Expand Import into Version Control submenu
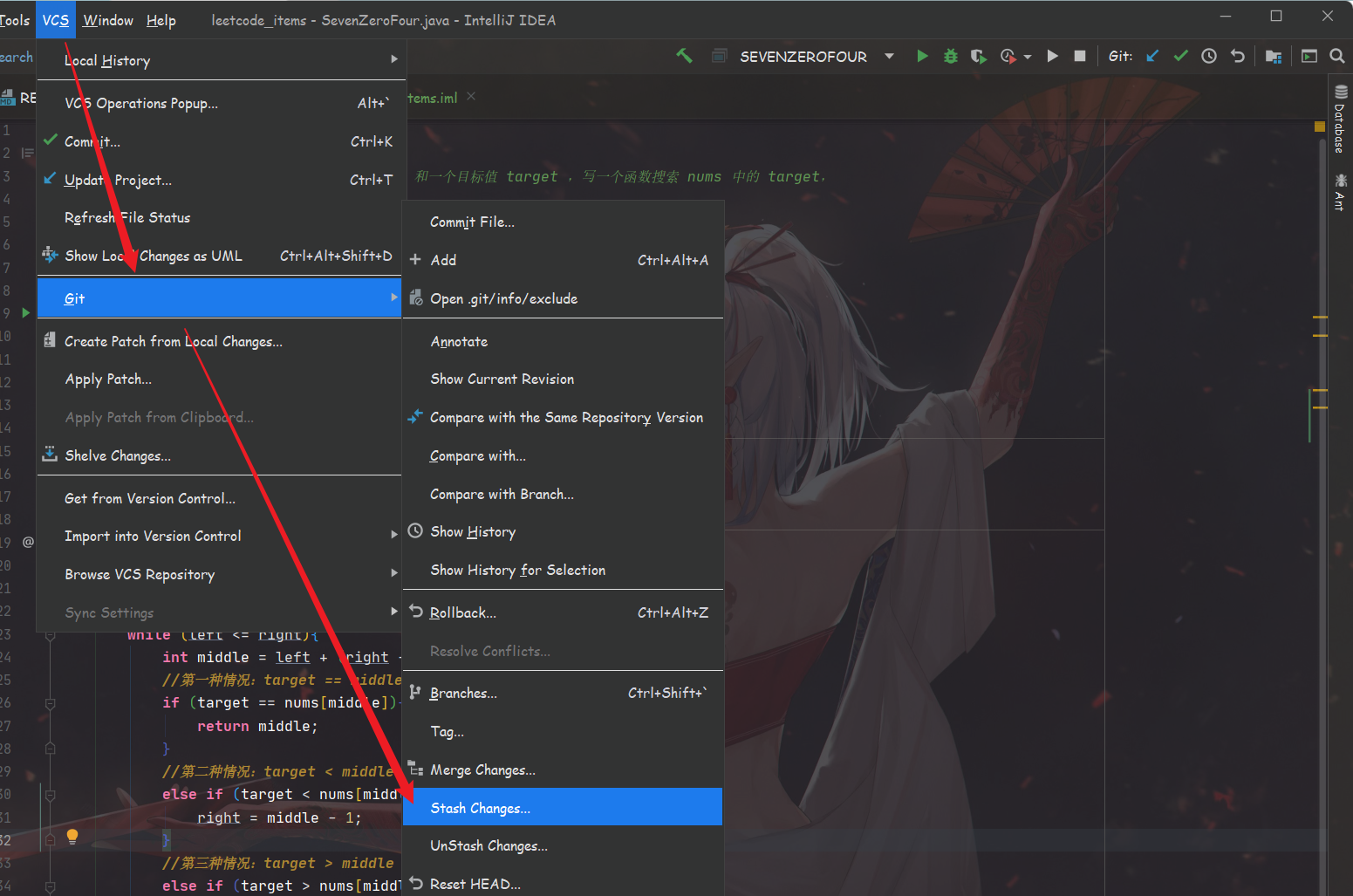The height and width of the screenshot is (896, 1353). coord(219,536)
